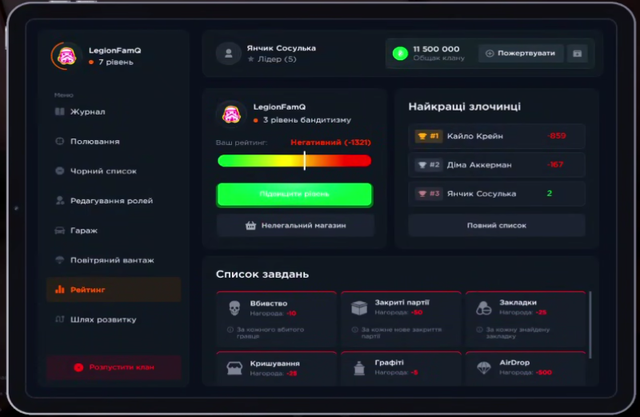Image resolution: width=640 pixels, height=417 pixels.
Task: Click the rating gradient bar marker
Action: pyautogui.click(x=304, y=161)
